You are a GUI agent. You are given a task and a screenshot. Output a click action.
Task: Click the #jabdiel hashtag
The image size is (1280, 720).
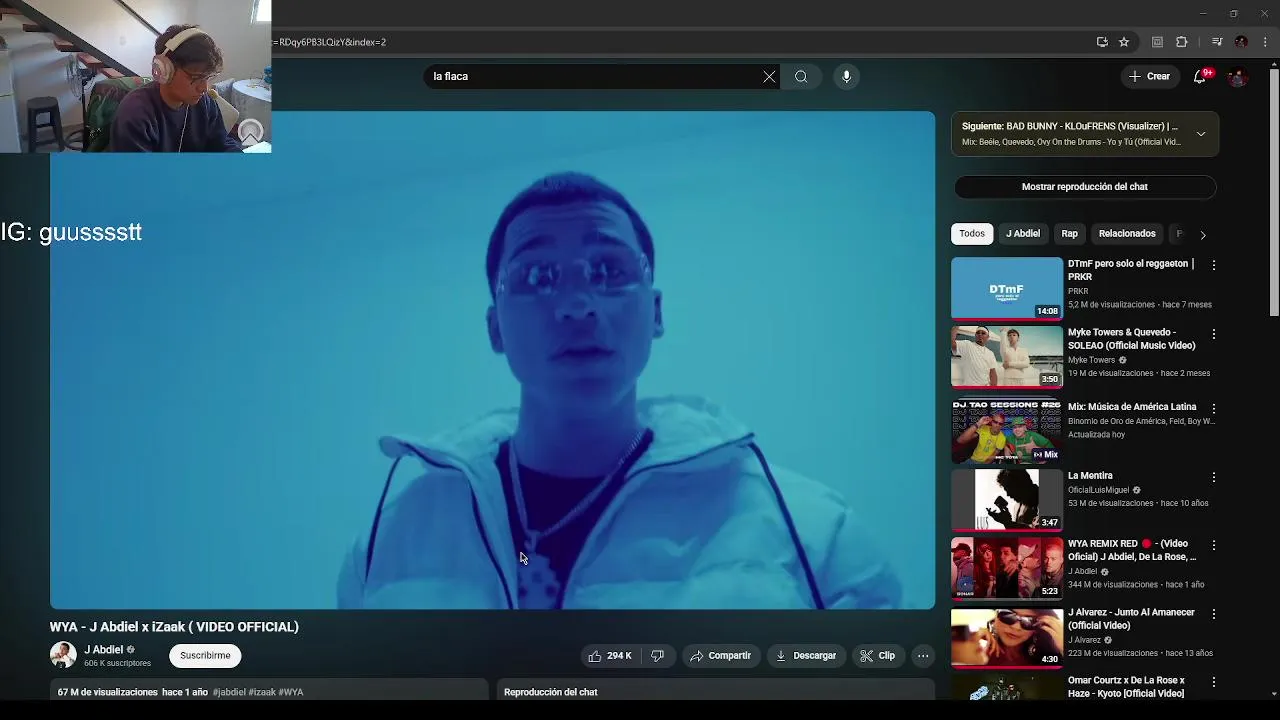pos(229,692)
